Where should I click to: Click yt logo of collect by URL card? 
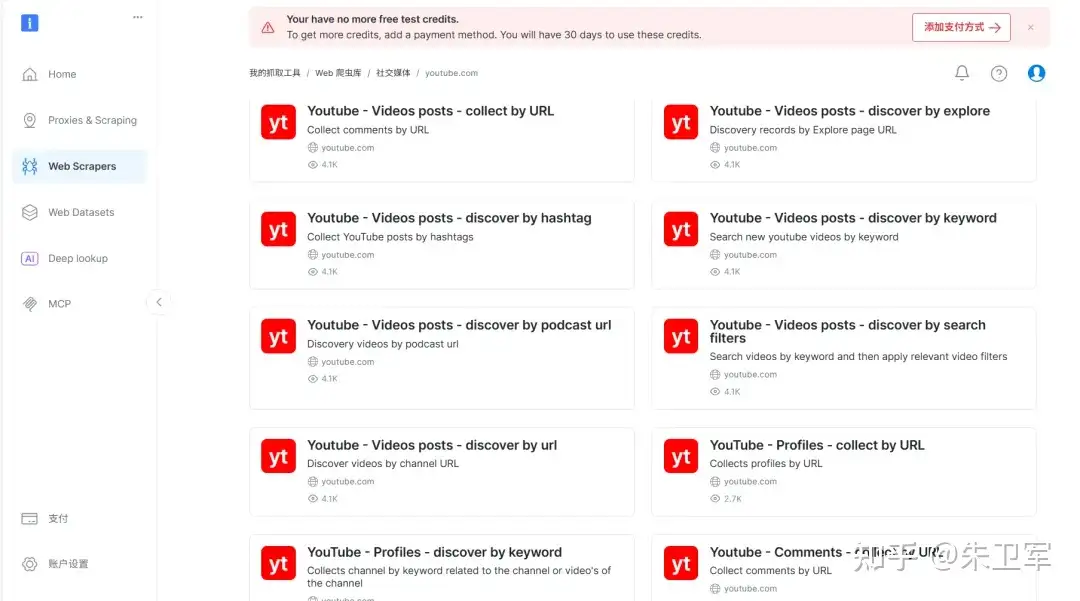point(278,122)
